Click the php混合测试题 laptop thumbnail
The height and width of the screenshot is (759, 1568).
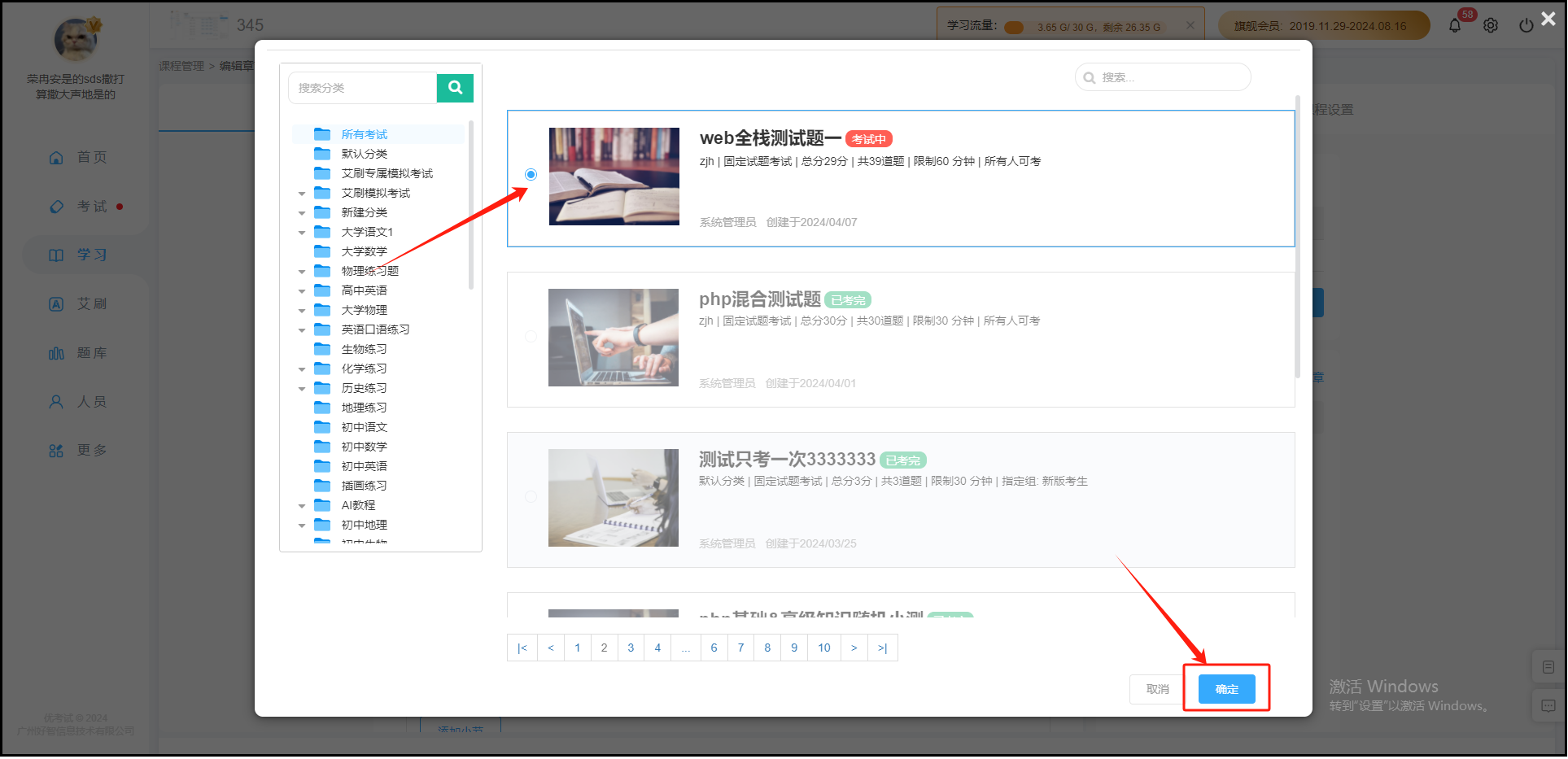pos(614,338)
